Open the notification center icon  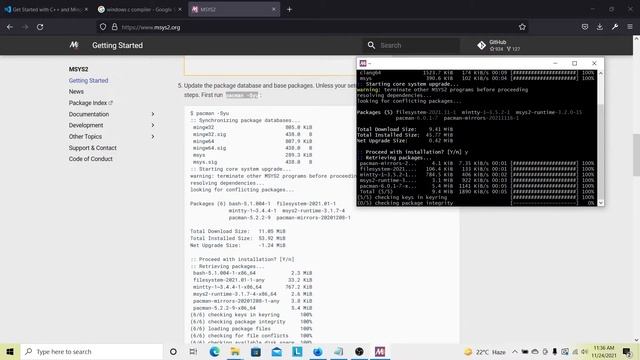click(627, 352)
